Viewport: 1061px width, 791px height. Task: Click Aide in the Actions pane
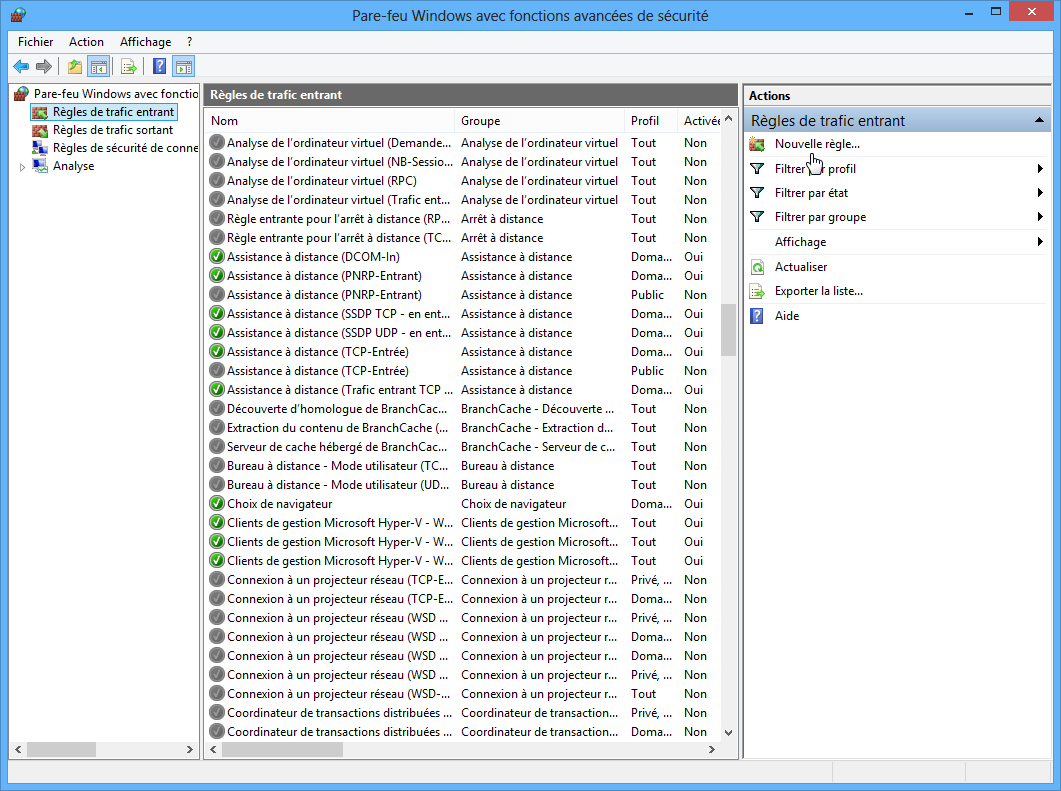point(787,316)
